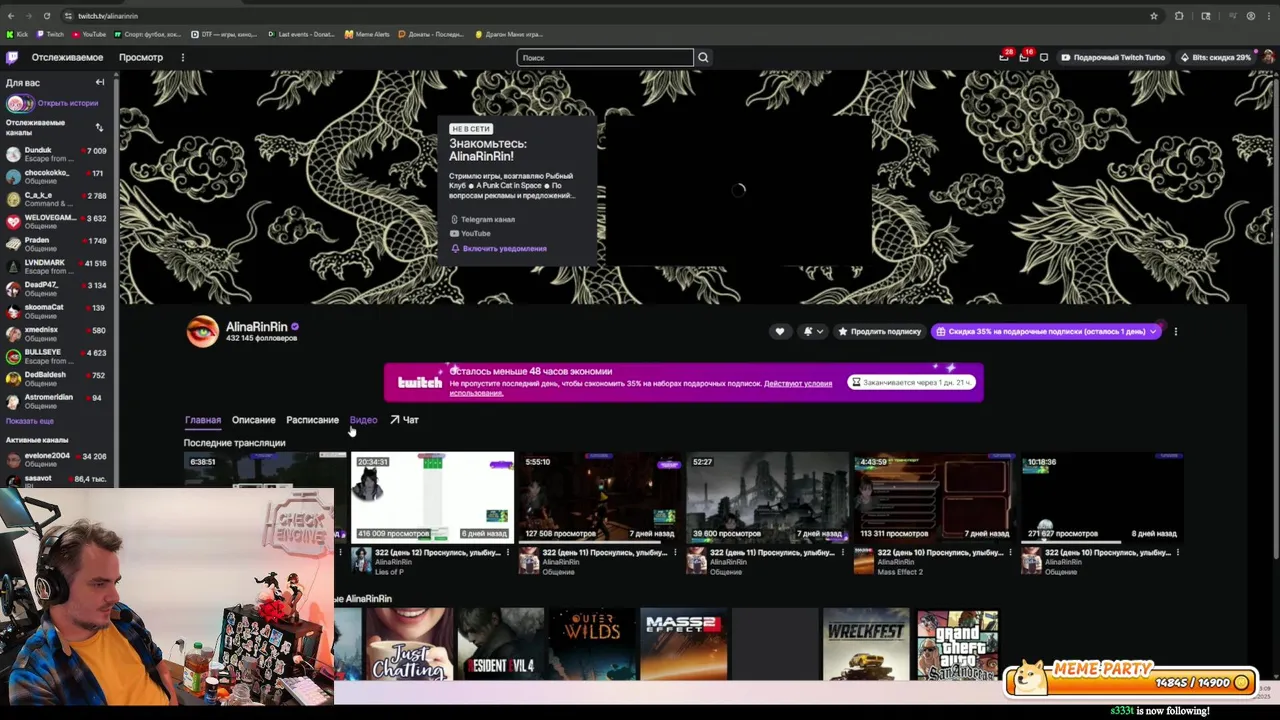Viewport: 1280px width, 720px height.
Task: Expand Показать еще in followed channels
Action: click(30, 421)
